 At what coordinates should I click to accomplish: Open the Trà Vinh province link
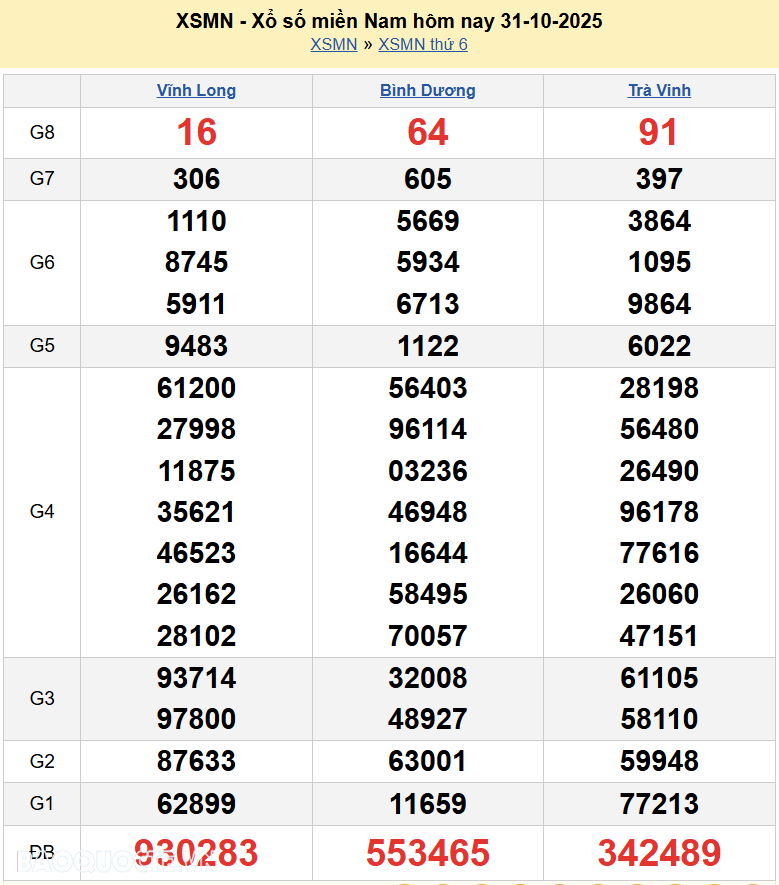click(x=659, y=90)
